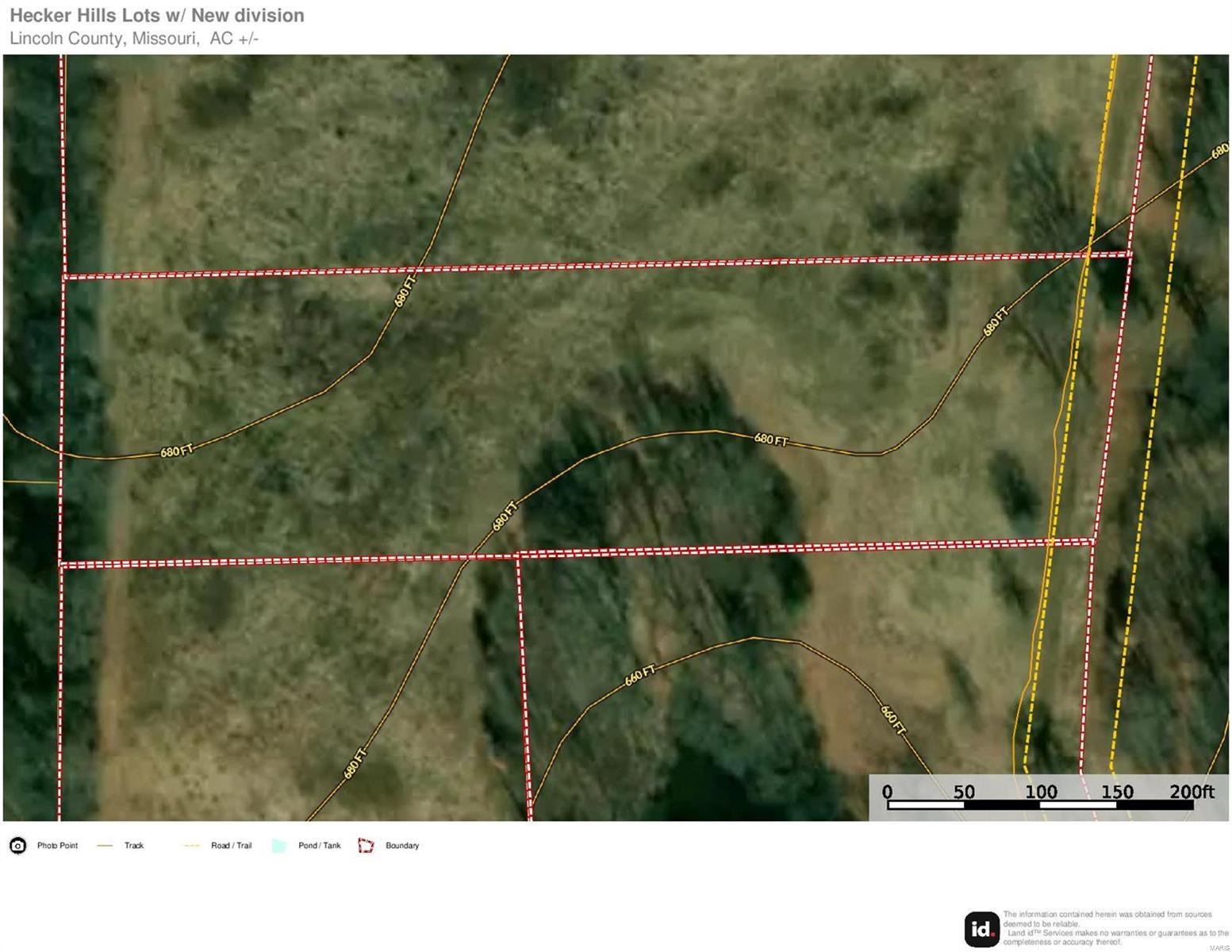Click the red Boundary symbol in legend
The height and width of the screenshot is (952, 1232).
coord(366,846)
